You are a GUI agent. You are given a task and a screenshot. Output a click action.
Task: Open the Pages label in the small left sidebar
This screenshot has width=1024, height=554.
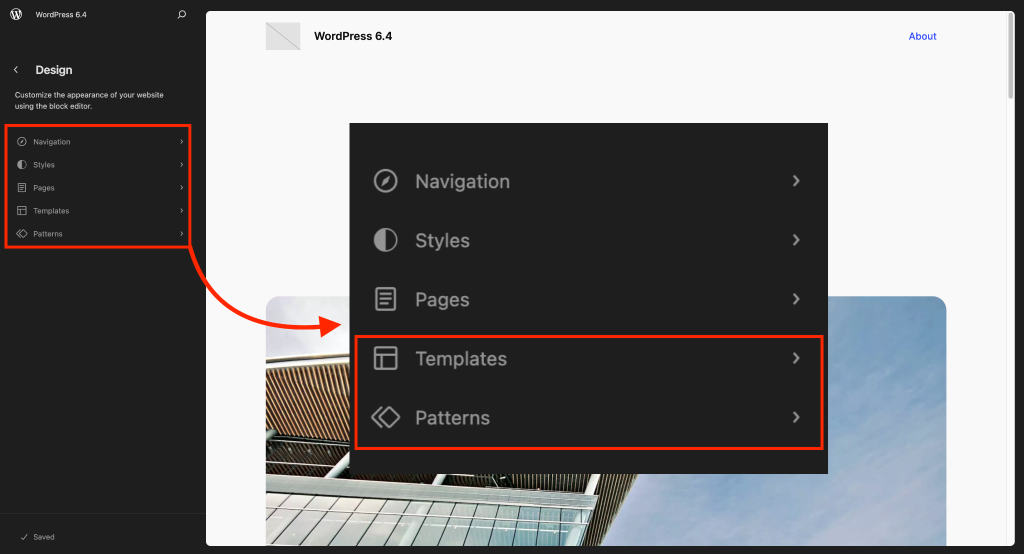point(44,187)
